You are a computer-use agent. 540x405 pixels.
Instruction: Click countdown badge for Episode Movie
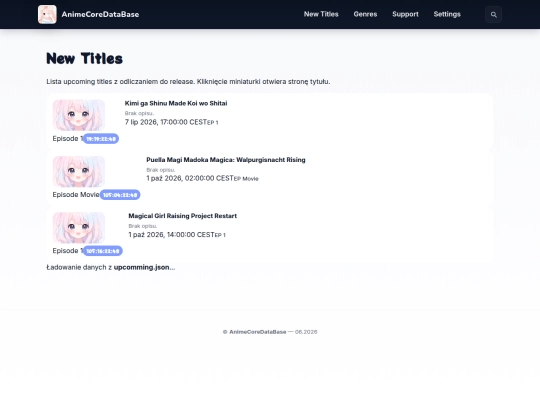(x=120, y=195)
